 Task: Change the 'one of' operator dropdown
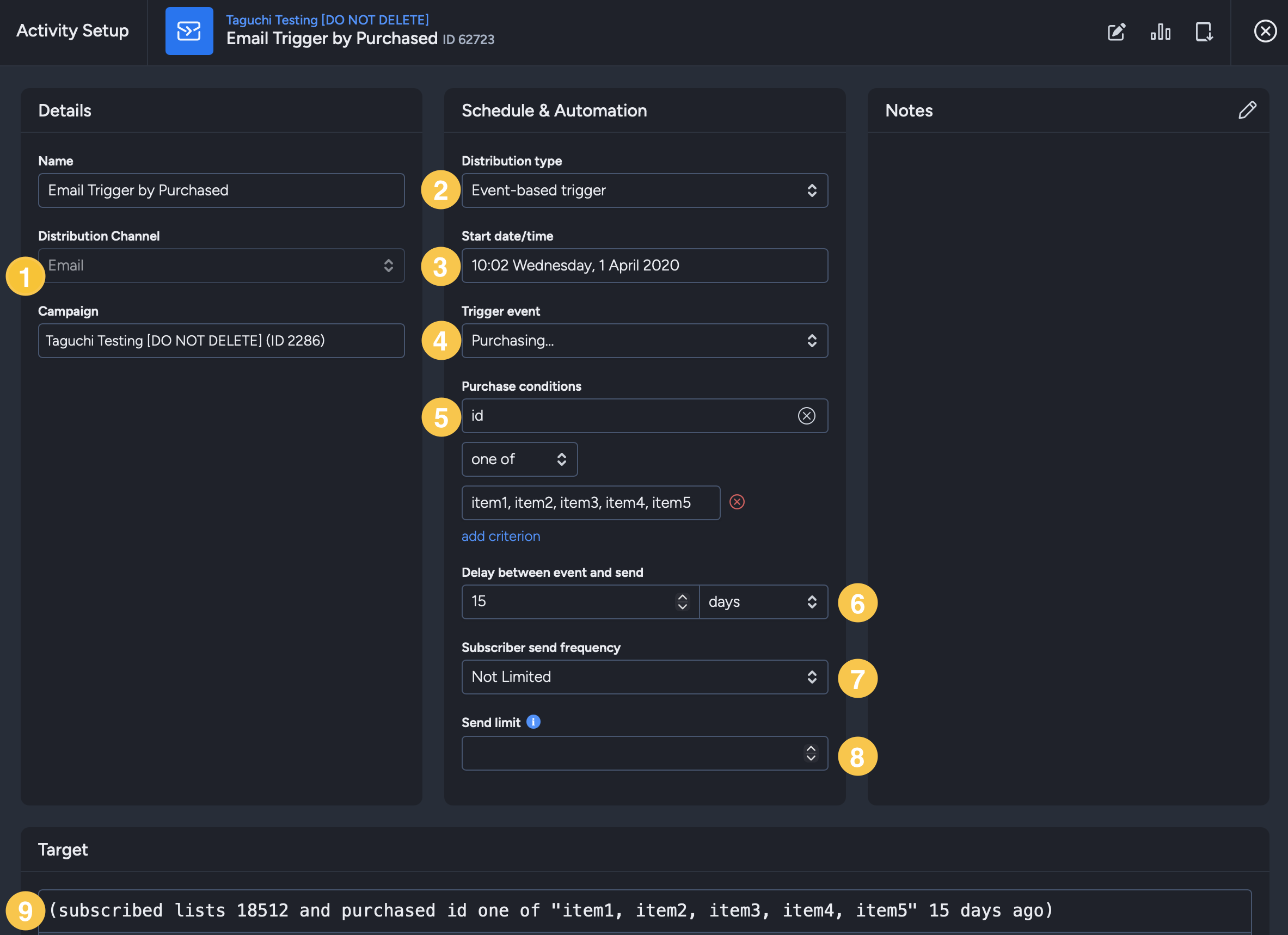pyautogui.click(x=520, y=459)
